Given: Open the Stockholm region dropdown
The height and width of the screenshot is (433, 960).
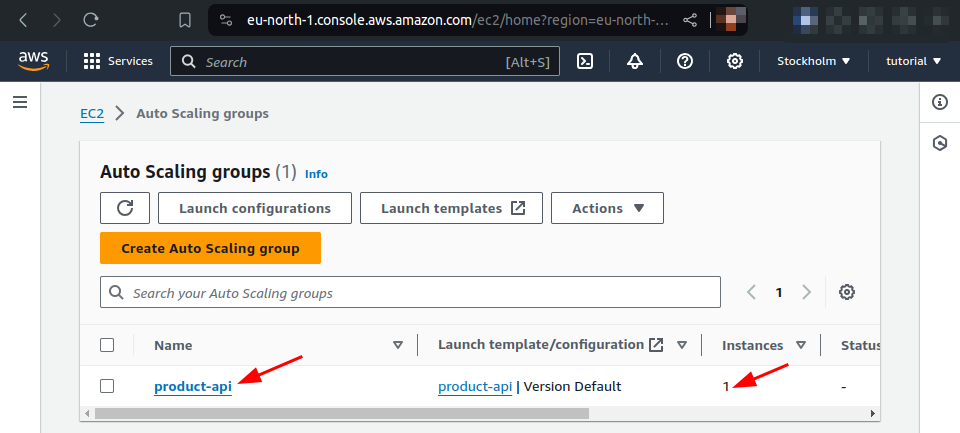Looking at the screenshot, I should 814,61.
